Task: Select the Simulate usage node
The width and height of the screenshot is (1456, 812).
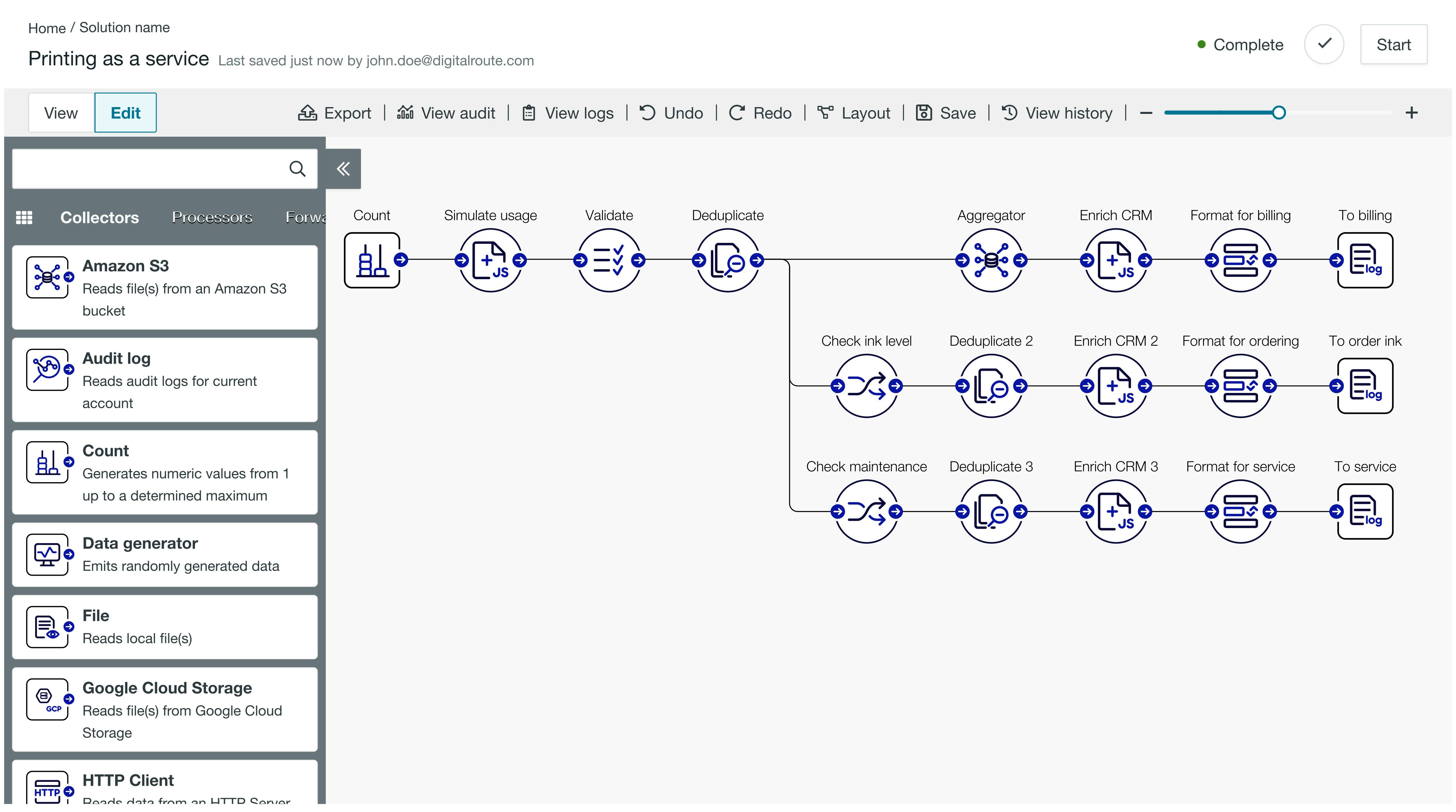Action: 491,260
